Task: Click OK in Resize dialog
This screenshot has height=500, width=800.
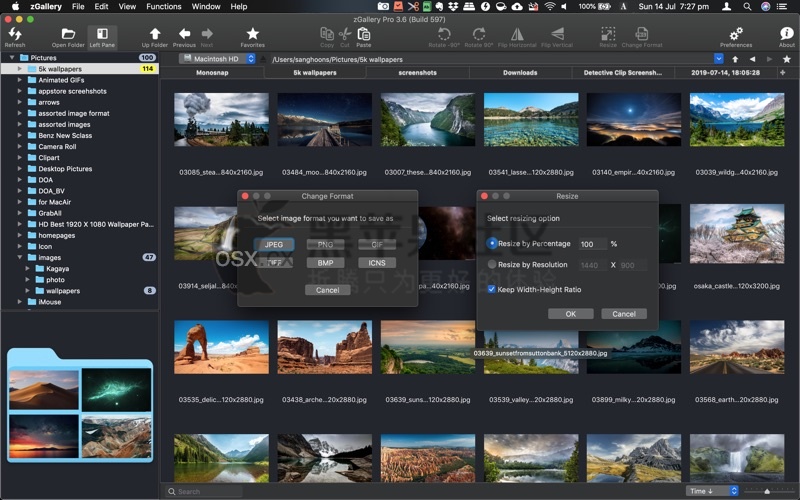Action: coord(570,314)
